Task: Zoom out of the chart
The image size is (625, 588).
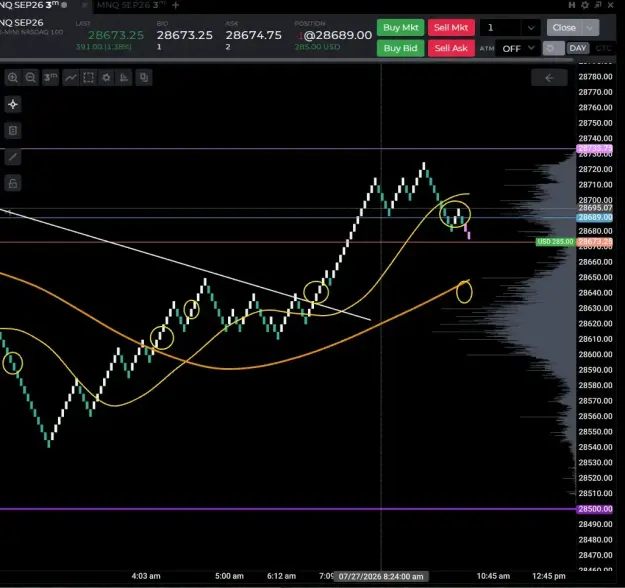Action: [x=30, y=78]
